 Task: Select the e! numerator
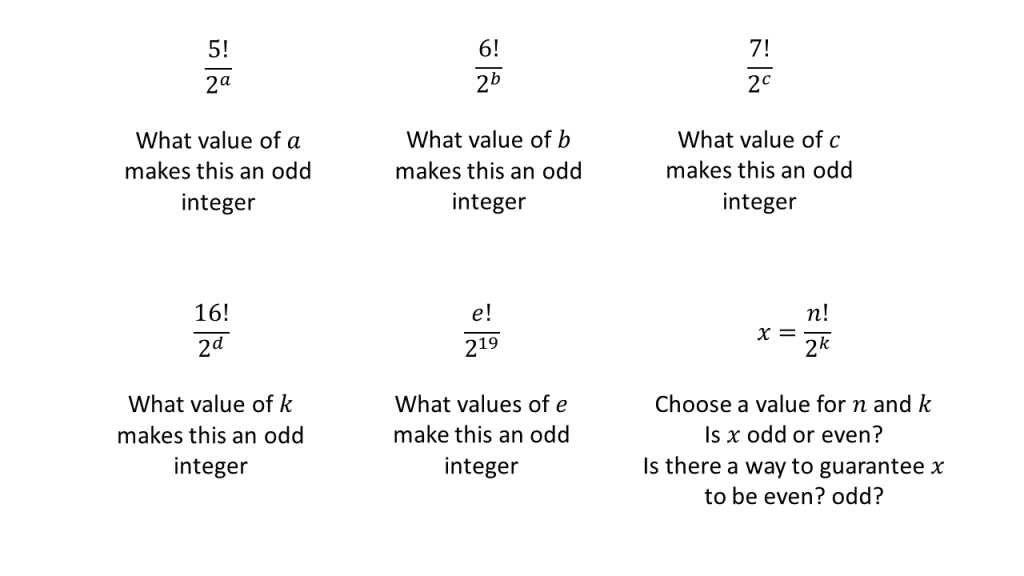point(481,314)
